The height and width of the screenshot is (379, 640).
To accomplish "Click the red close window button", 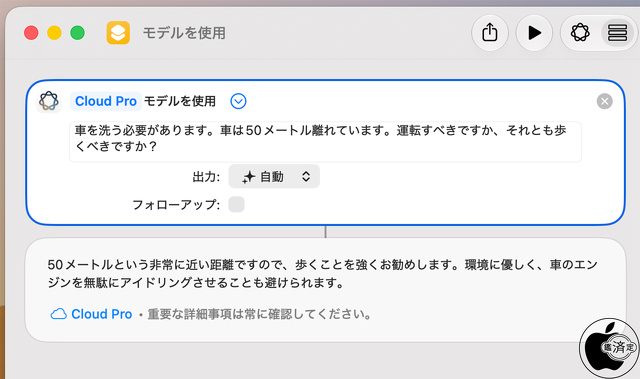I will tap(31, 33).
